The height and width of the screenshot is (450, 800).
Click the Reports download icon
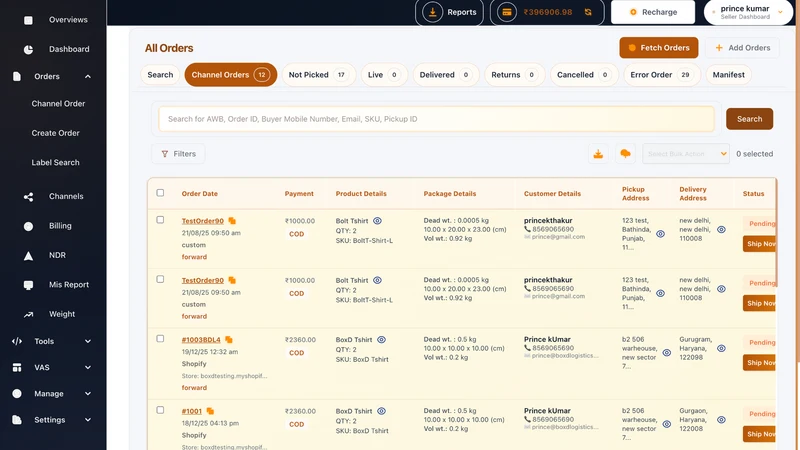click(433, 12)
